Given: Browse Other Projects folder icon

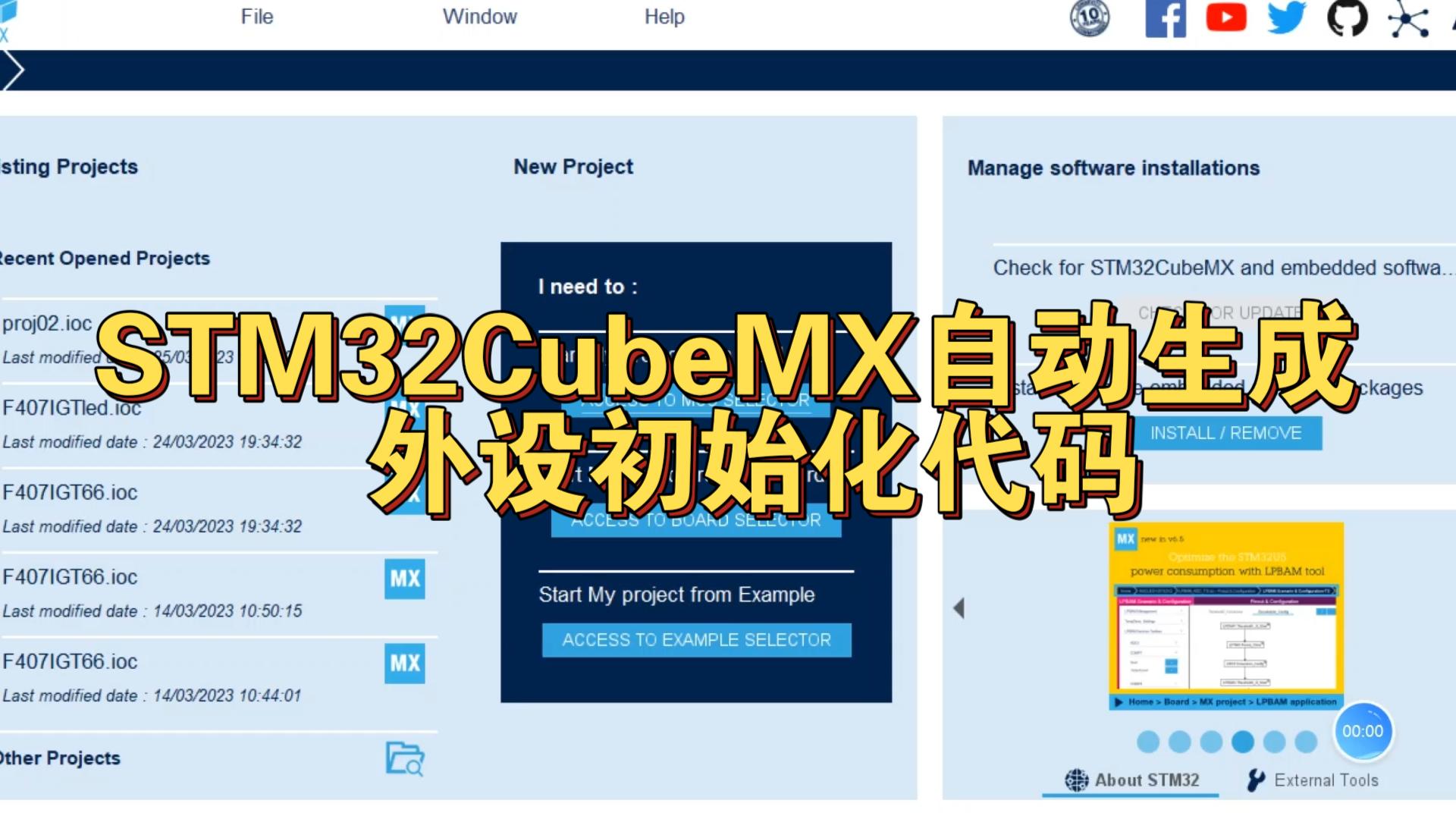Looking at the screenshot, I should pos(405,758).
